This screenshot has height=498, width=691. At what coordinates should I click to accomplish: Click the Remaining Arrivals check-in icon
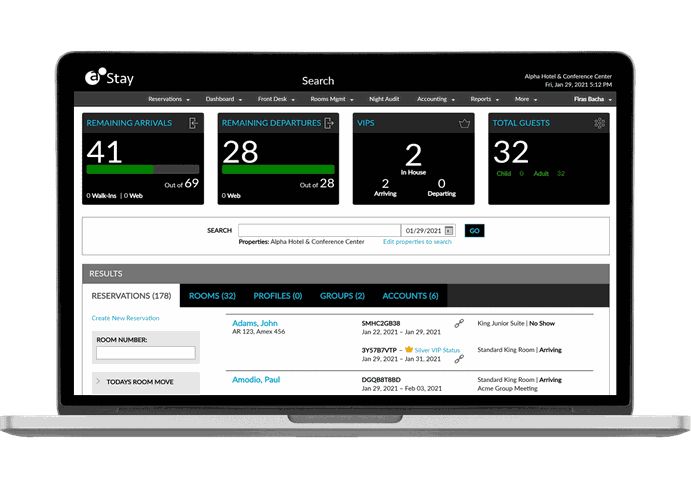coord(193,123)
